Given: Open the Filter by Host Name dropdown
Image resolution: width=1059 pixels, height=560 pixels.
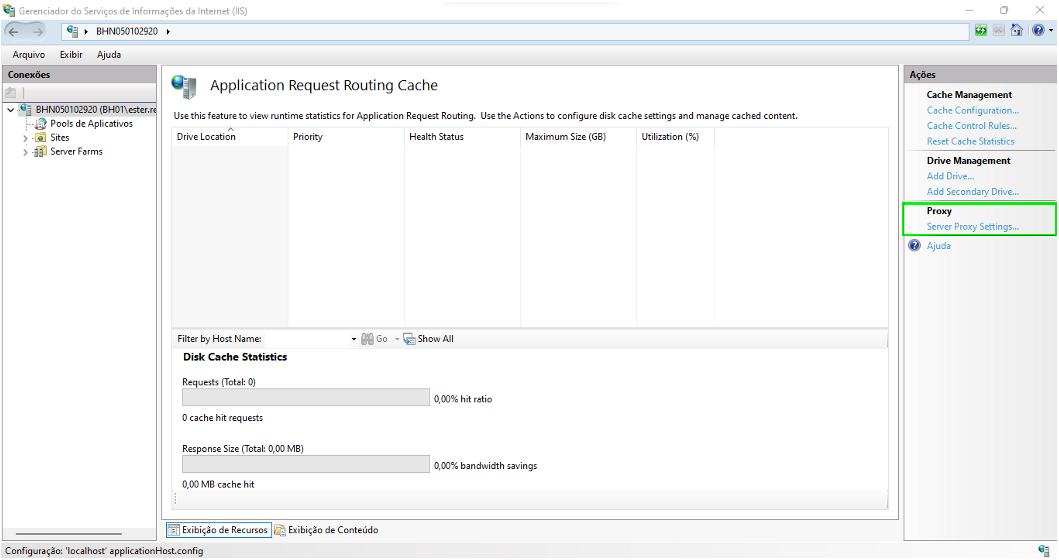Looking at the screenshot, I should [353, 339].
